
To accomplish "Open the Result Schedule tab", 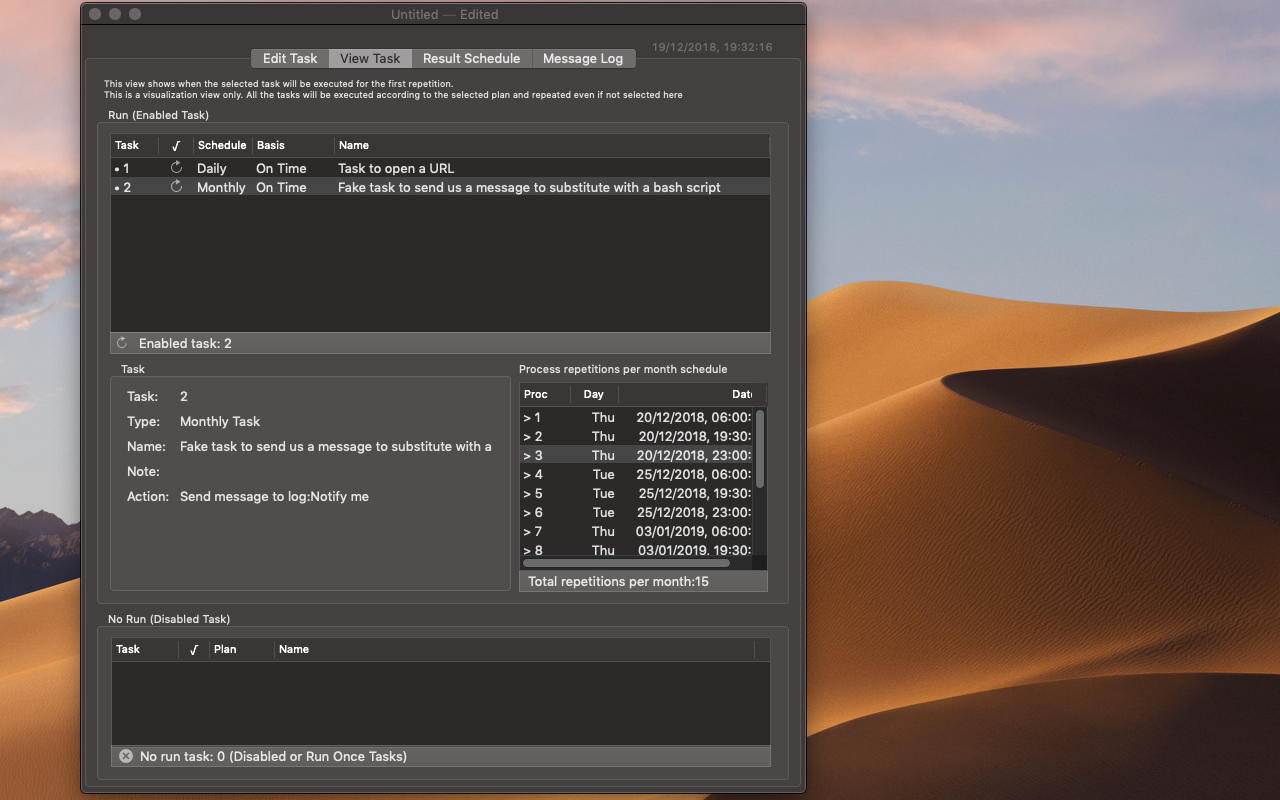I will pos(471,58).
